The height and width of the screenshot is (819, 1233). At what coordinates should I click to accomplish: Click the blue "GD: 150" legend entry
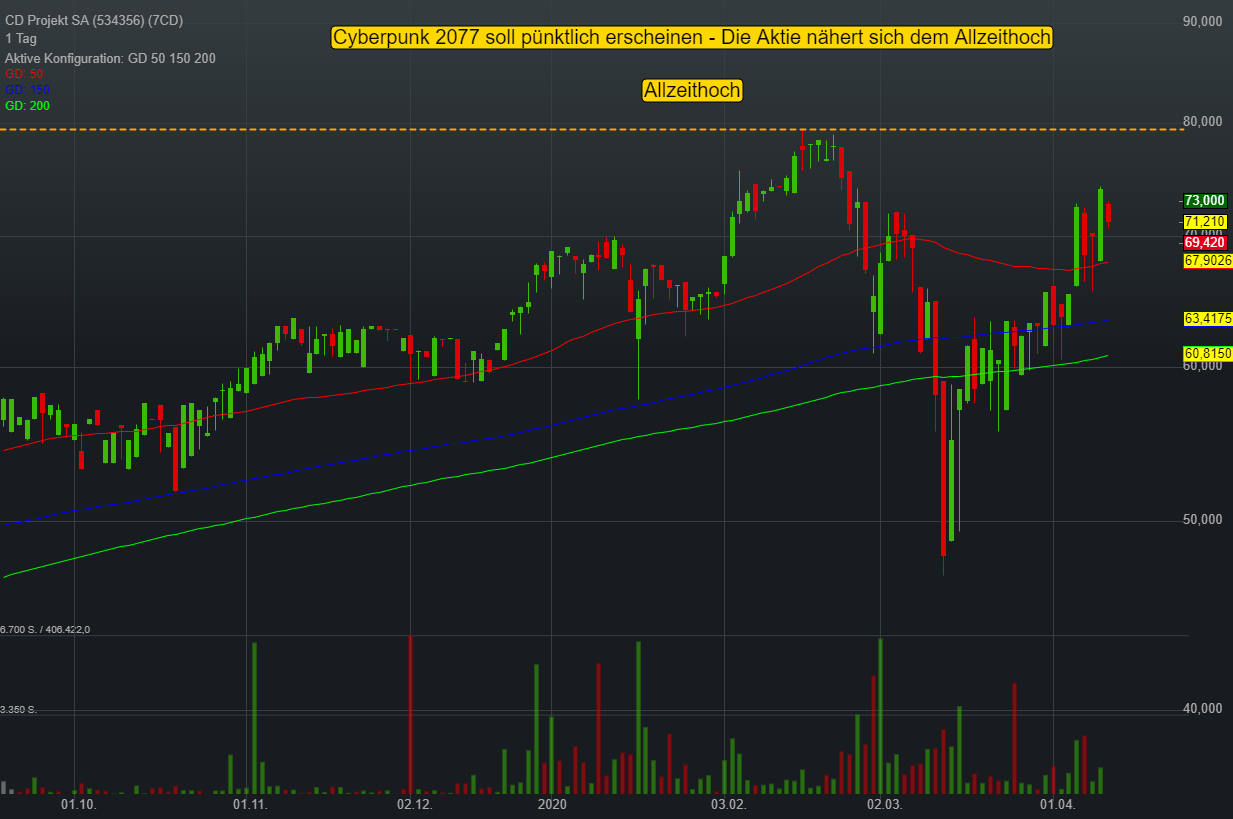pos(27,90)
